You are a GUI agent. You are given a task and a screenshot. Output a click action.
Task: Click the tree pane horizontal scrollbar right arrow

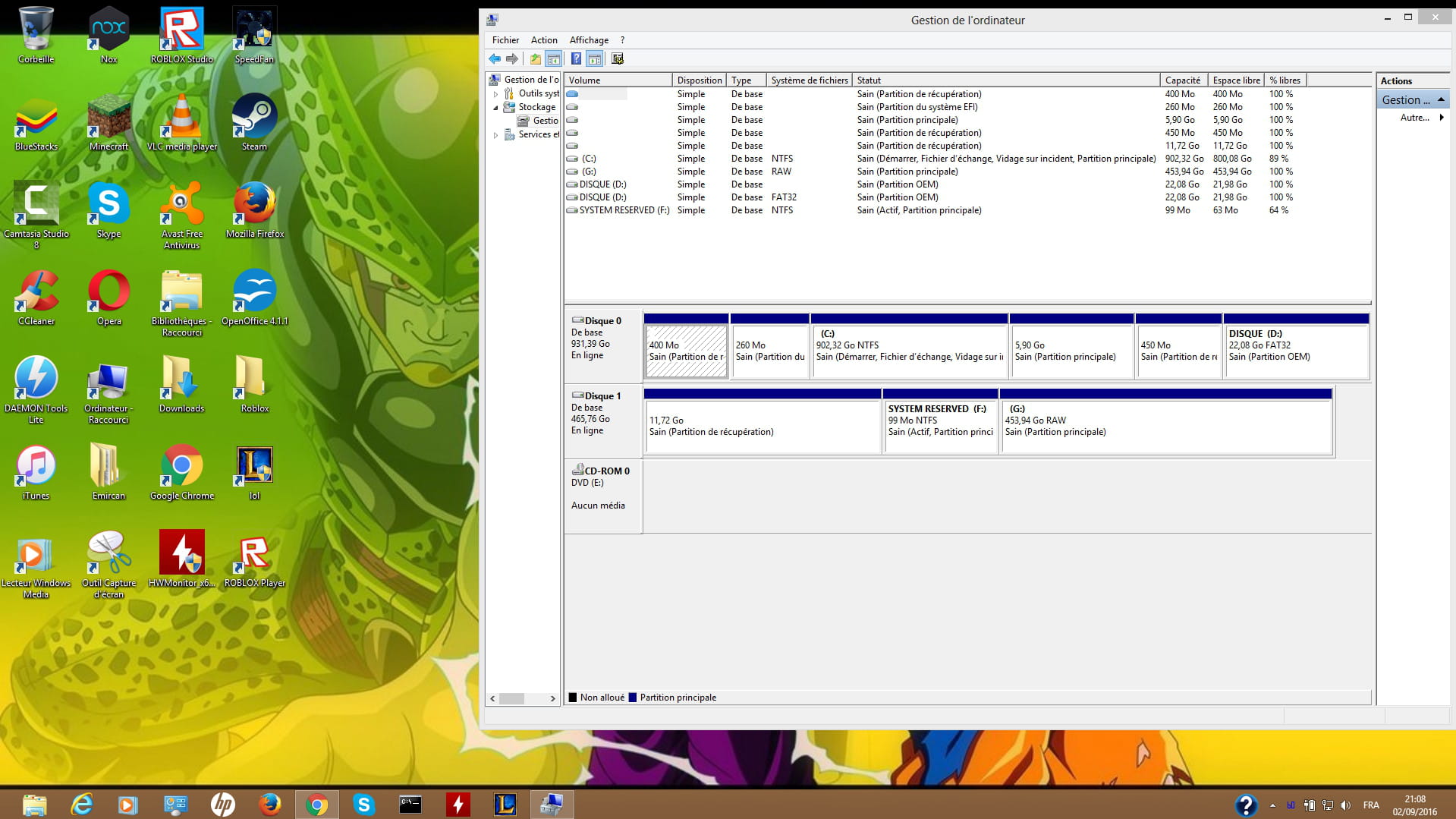[552, 699]
